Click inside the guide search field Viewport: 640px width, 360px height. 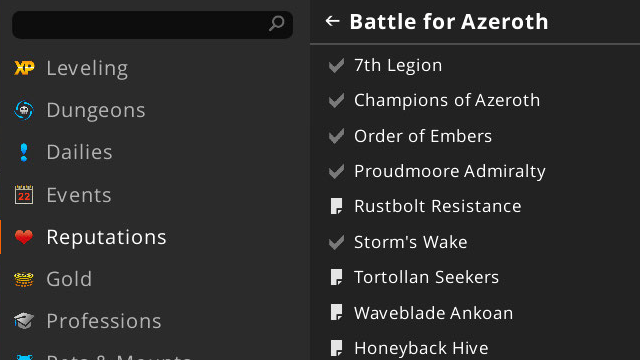[141, 25]
